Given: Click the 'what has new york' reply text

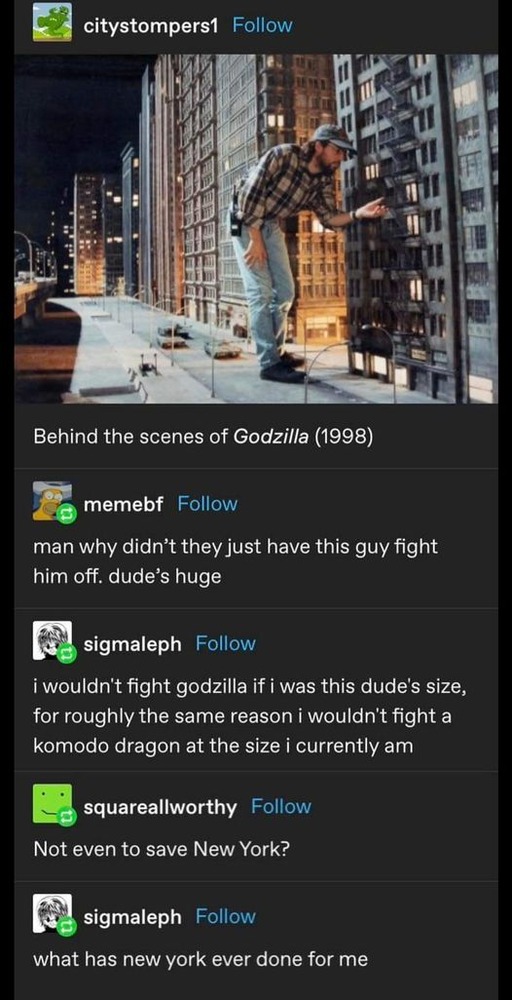Looking at the screenshot, I should (x=200, y=959).
